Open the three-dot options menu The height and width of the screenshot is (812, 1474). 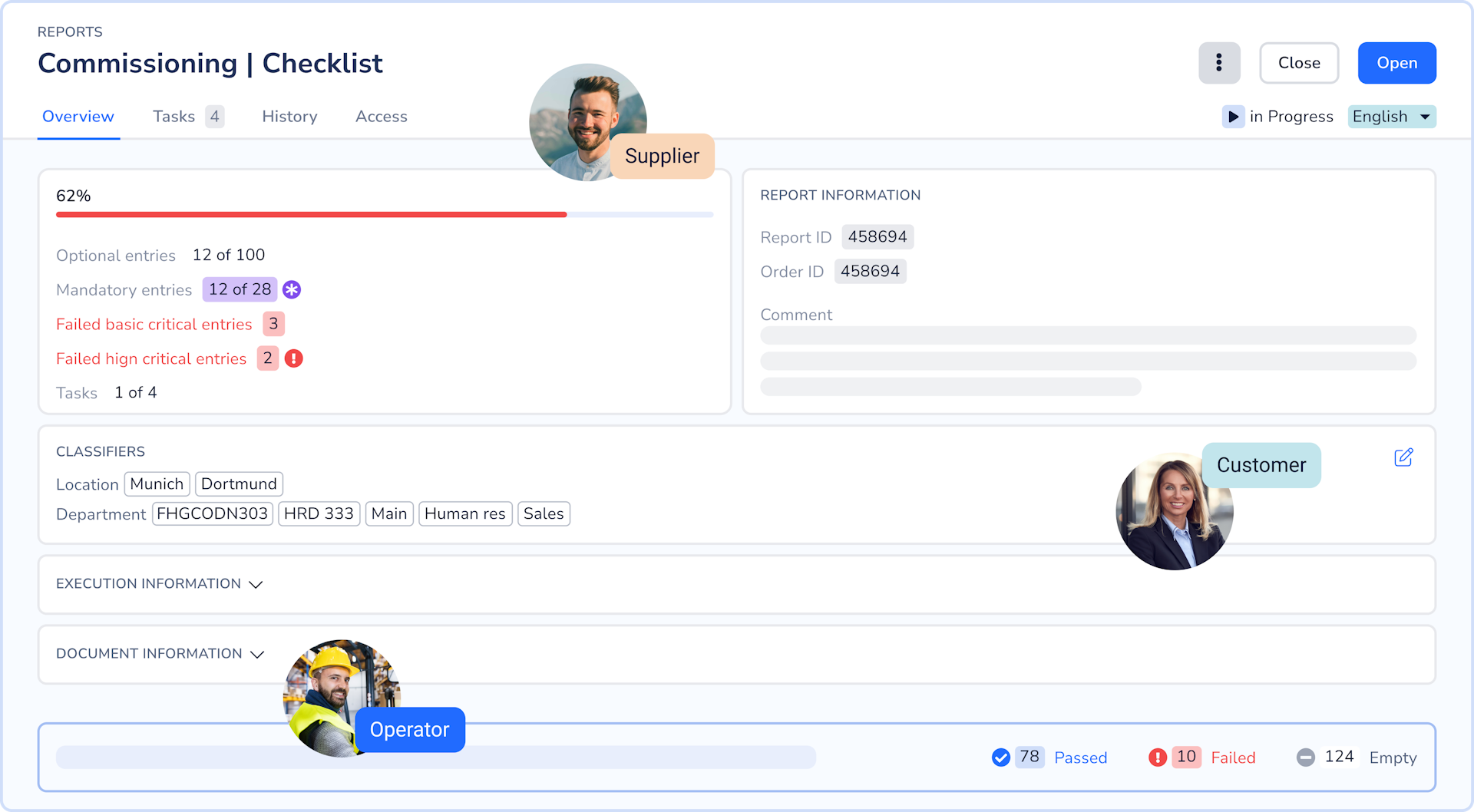[1219, 63]
